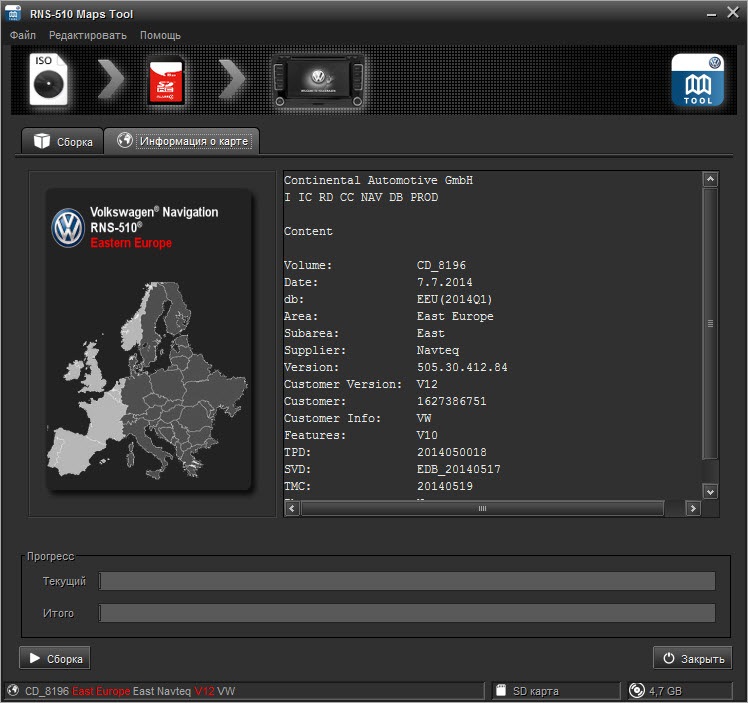748x703 pixels.
Task: Click the app icon in title bar
Action: click(13, 13)
